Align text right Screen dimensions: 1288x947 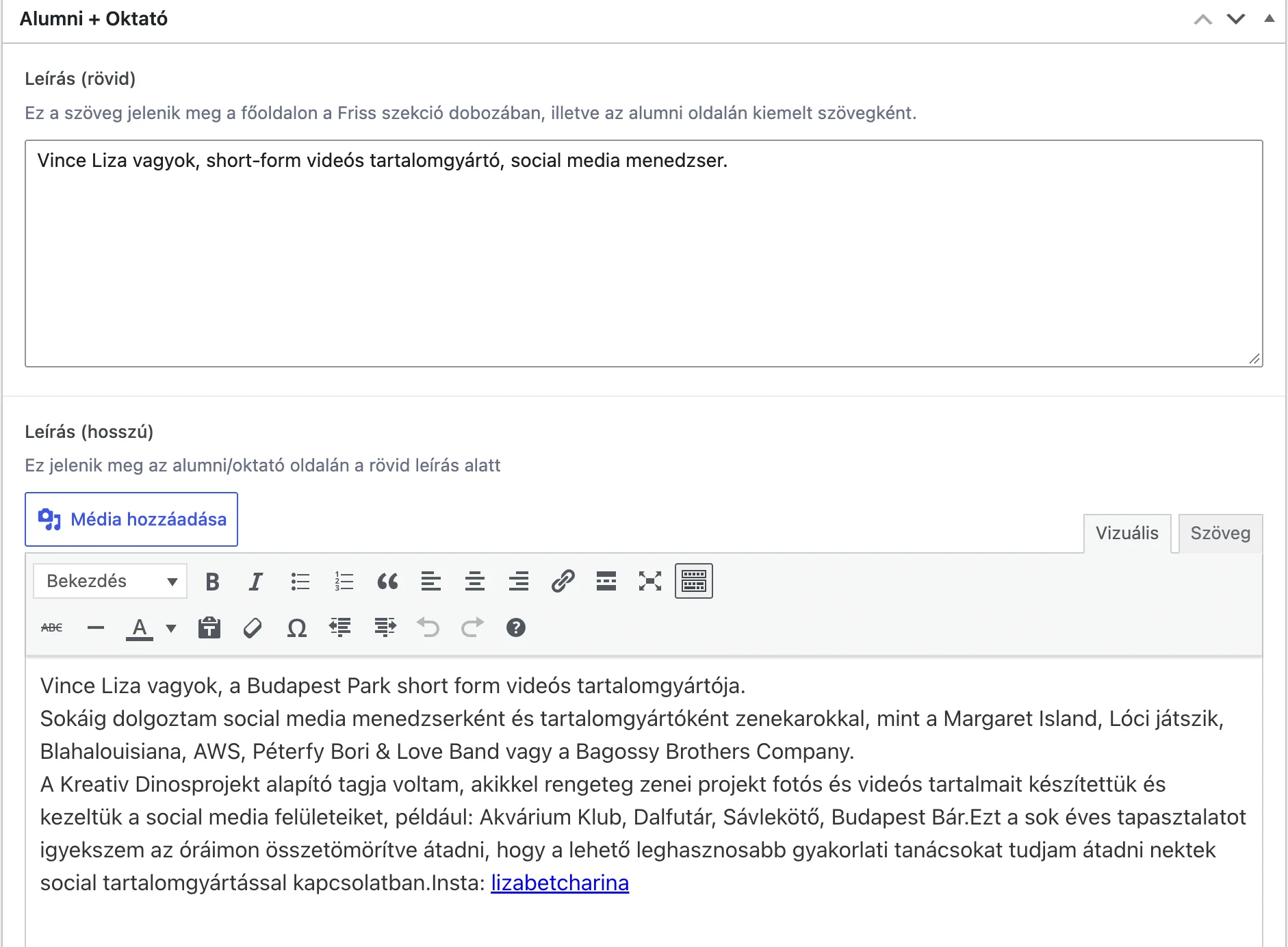(x=519, y=582)
